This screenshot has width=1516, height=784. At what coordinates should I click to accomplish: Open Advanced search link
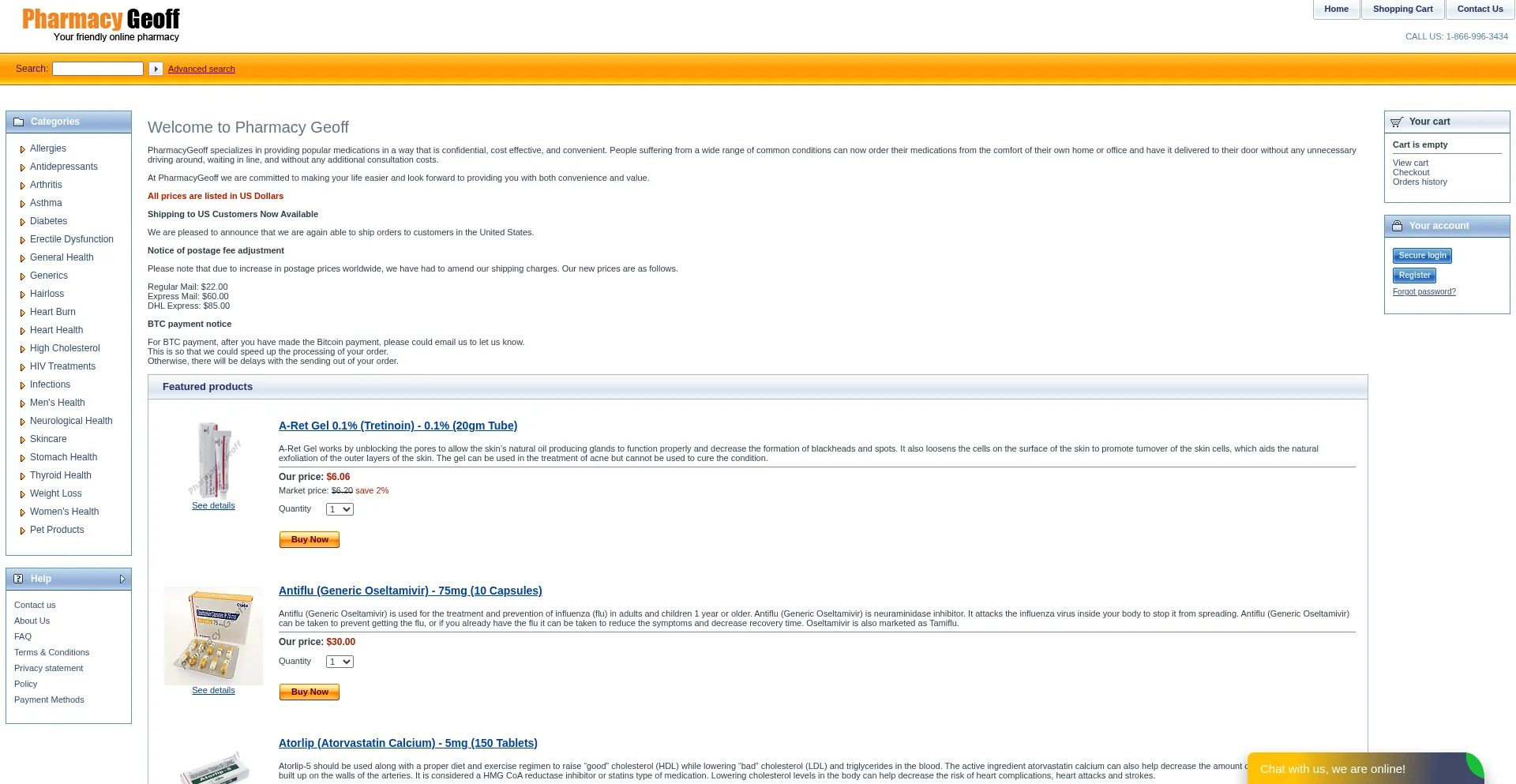click(x=201, y=69)
